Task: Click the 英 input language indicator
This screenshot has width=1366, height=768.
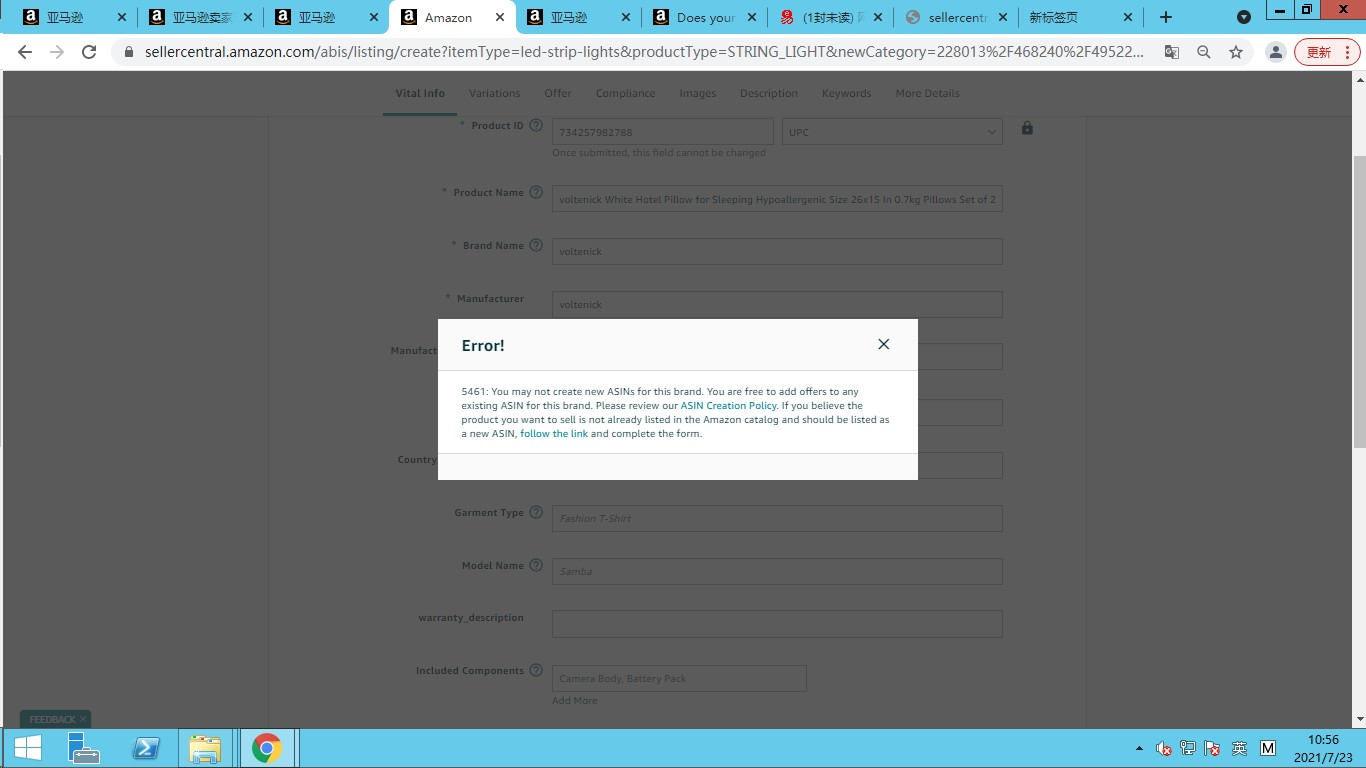Action: tap(1240, 748)
